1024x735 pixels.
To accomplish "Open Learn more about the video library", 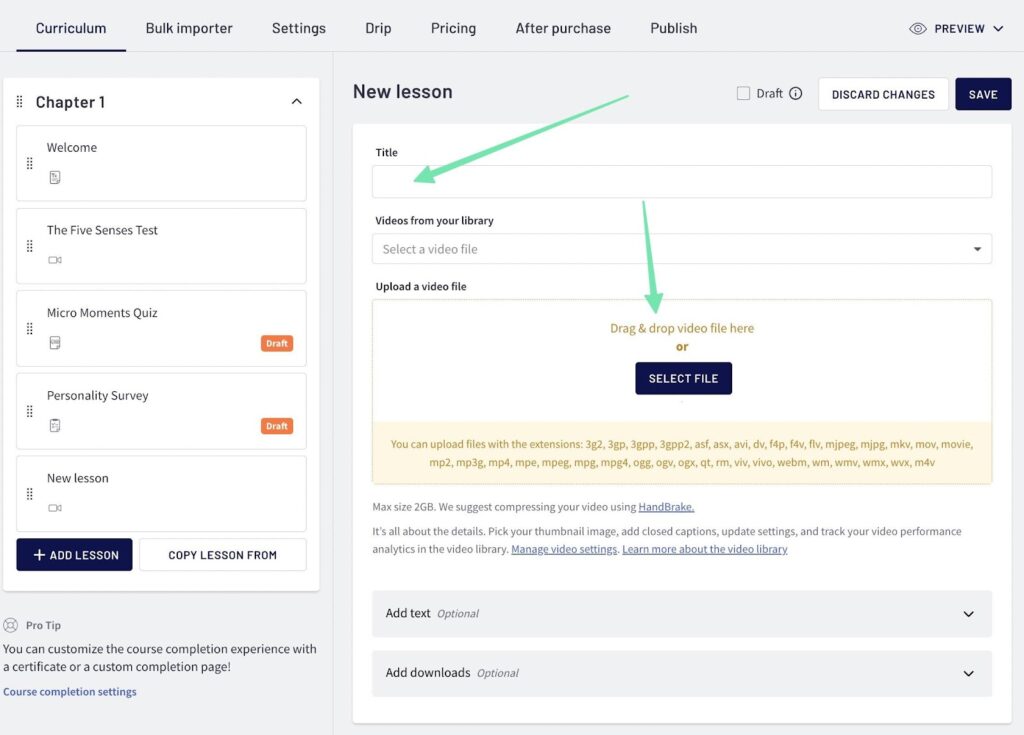I will (x=705, y=549).
